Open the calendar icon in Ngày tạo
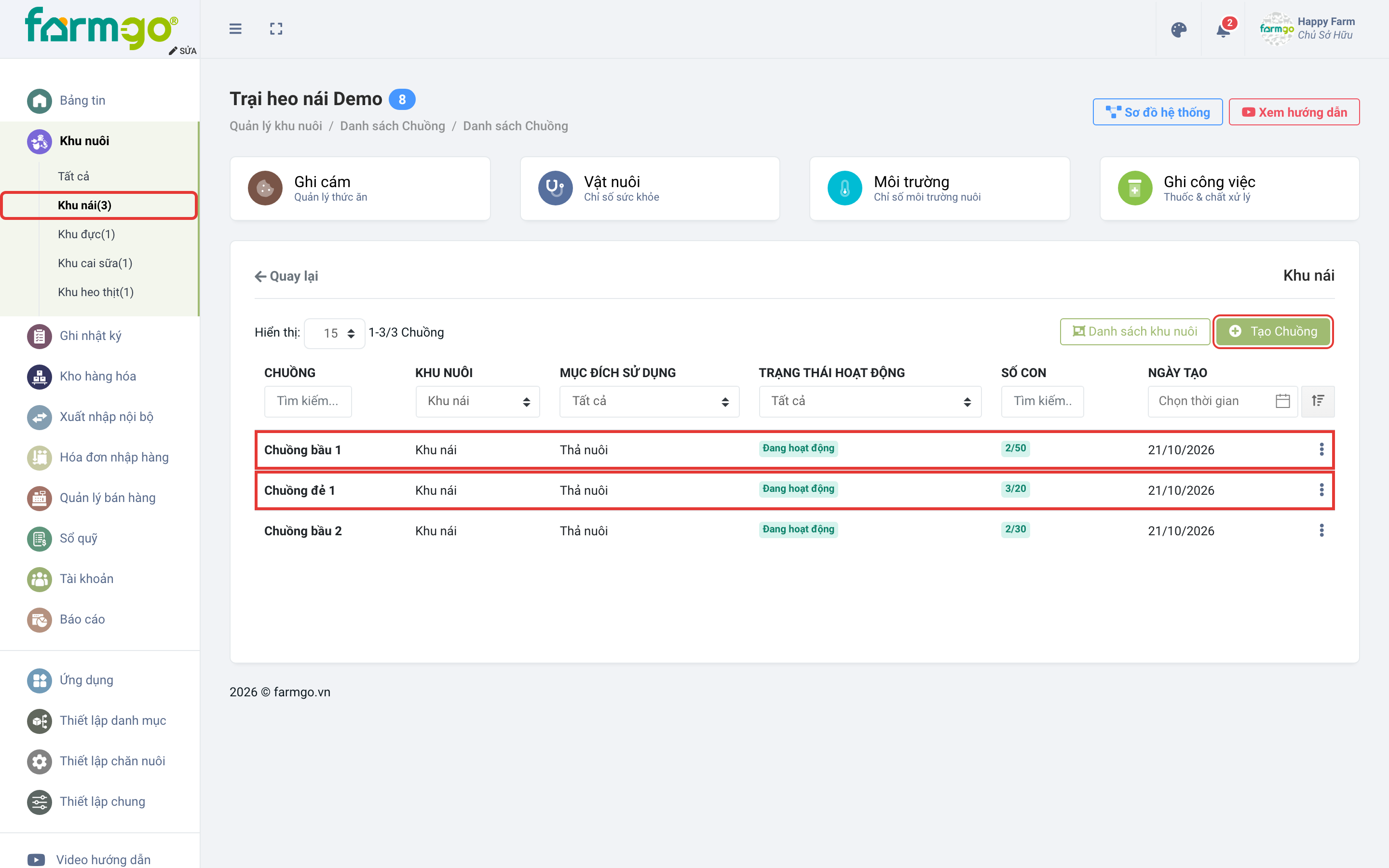Screen dimensions: 1389x868 tap(1282, 401)
